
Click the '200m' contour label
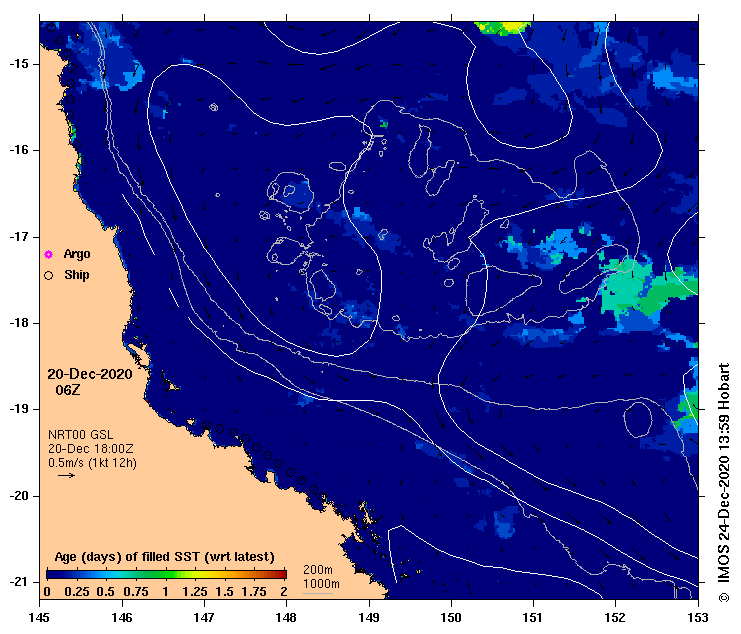(x=318, y=570)
